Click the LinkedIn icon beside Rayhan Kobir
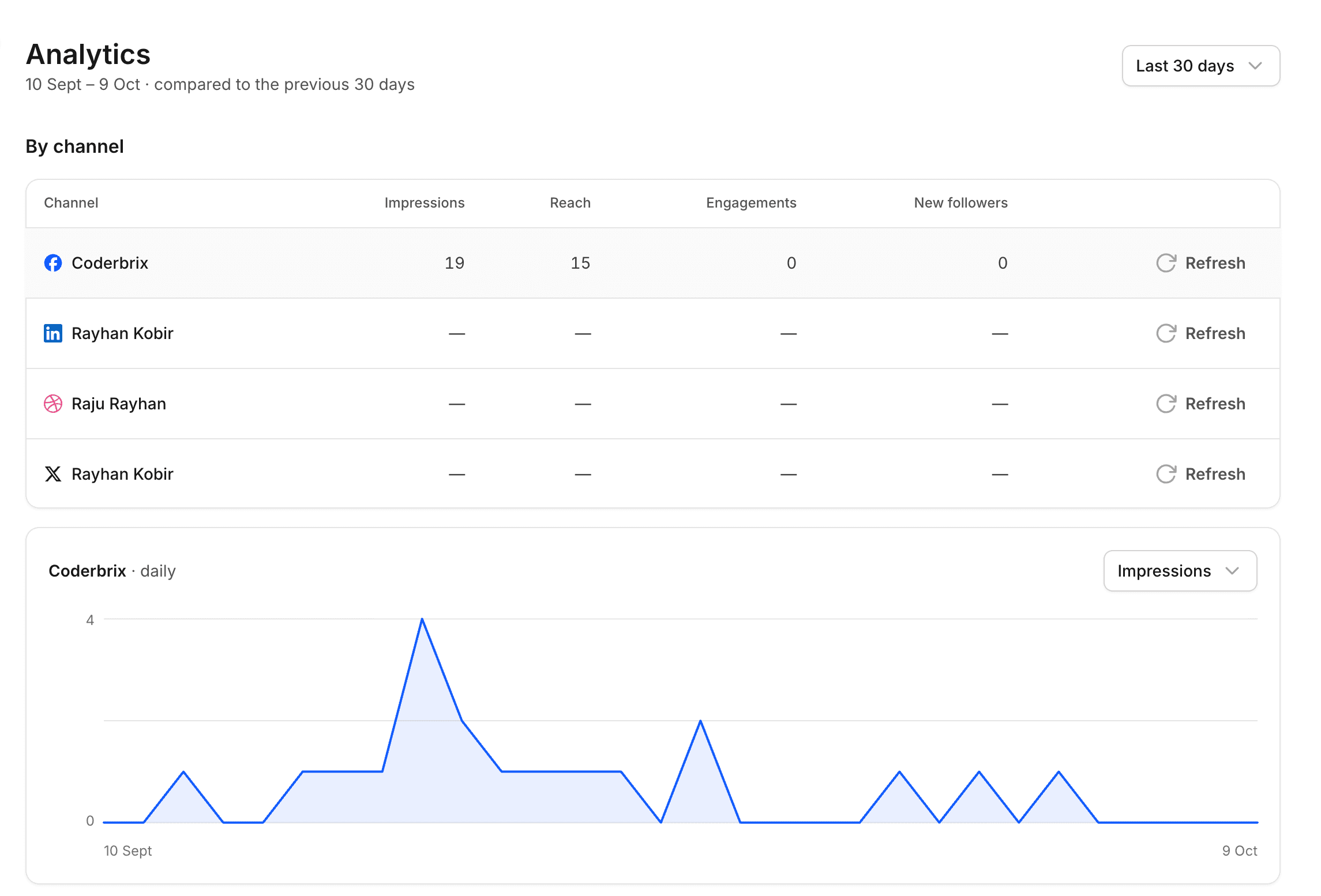The width and height of the screenshot is (1321, 896). click(53, 333)
